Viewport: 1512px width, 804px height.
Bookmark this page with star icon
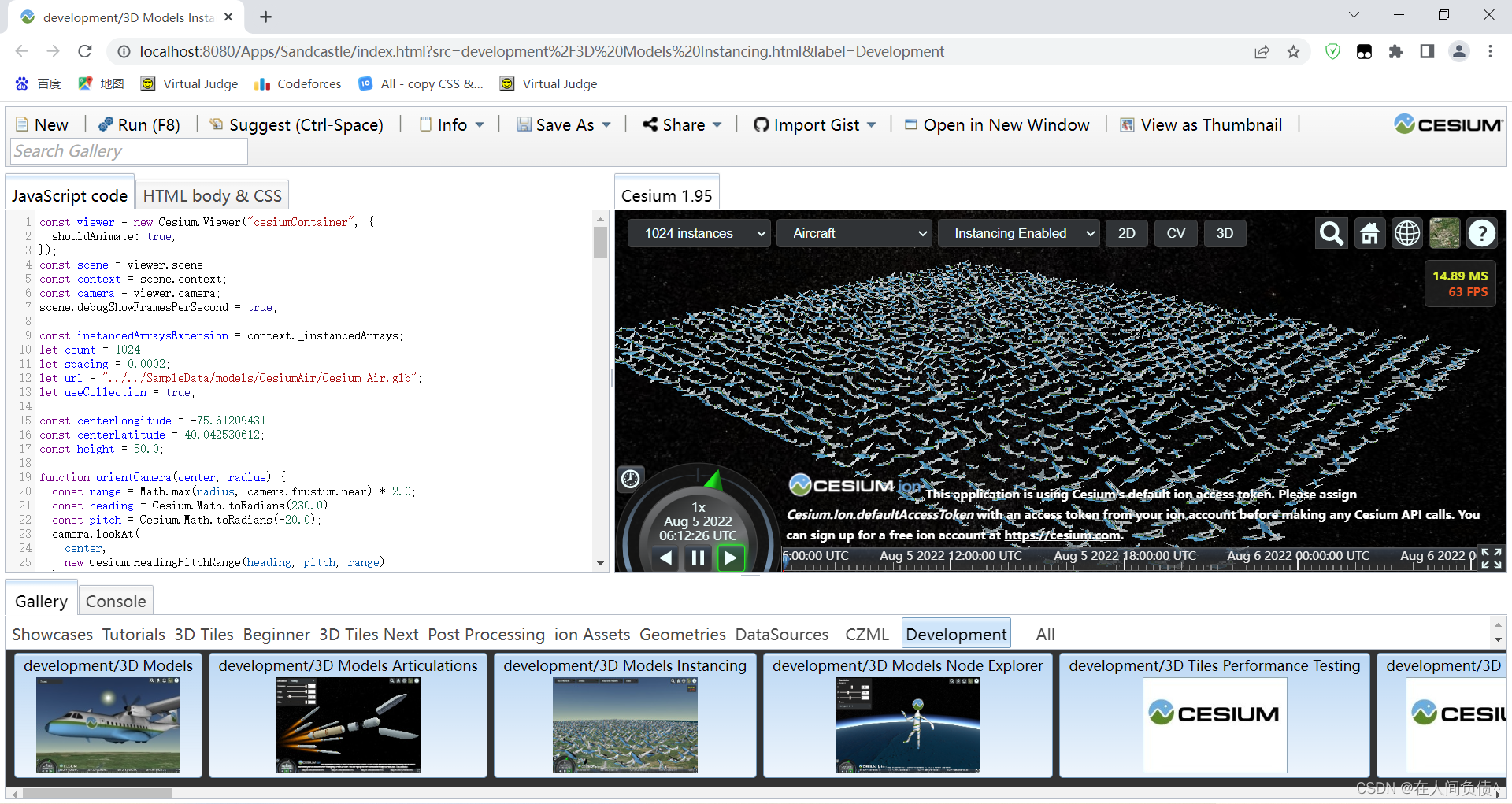coord(1293,51)
